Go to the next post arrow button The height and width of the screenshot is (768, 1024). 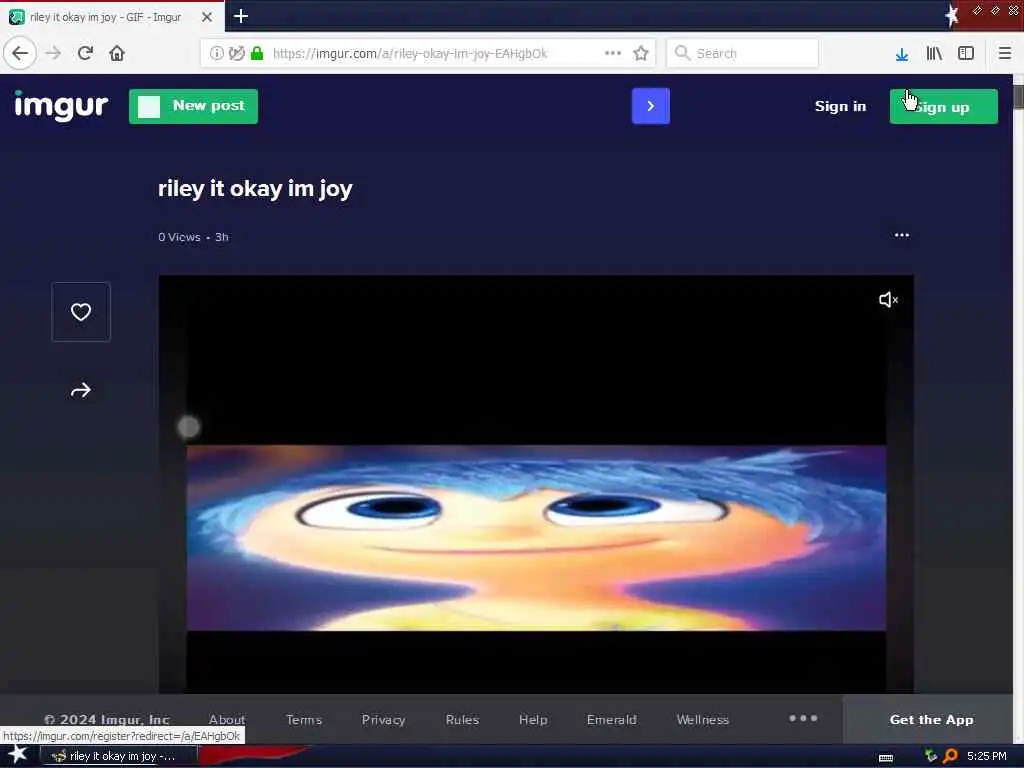[x=650, y=106]
